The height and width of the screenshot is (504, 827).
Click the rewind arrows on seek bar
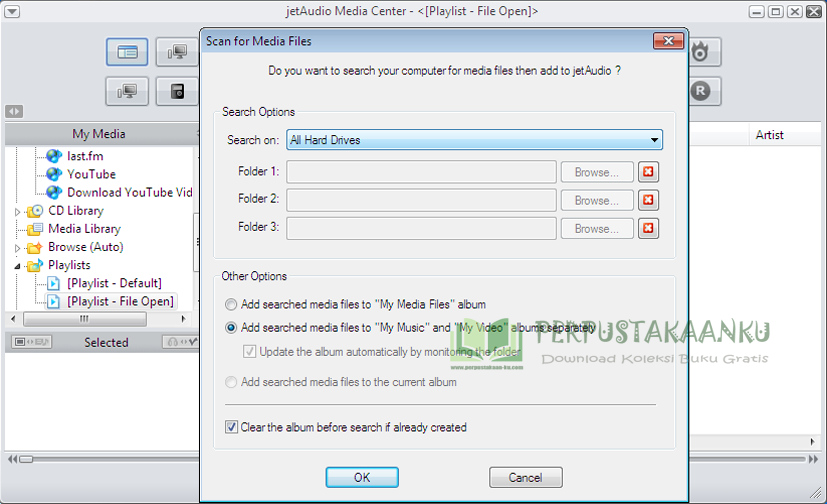(x=12, y=459)
